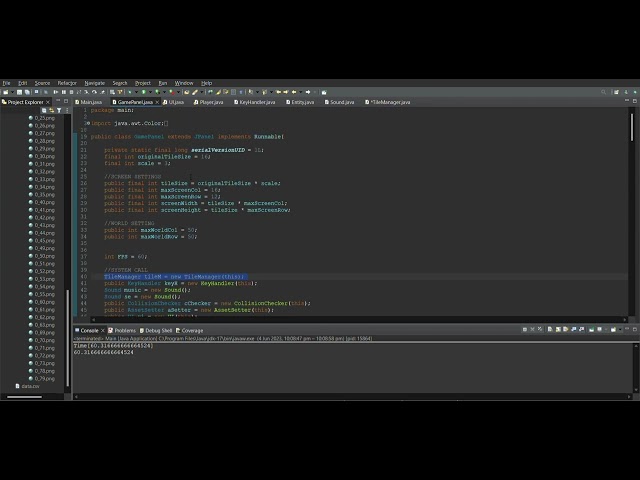
Task: Open the Window menu
Action: [x=184, y=83]
